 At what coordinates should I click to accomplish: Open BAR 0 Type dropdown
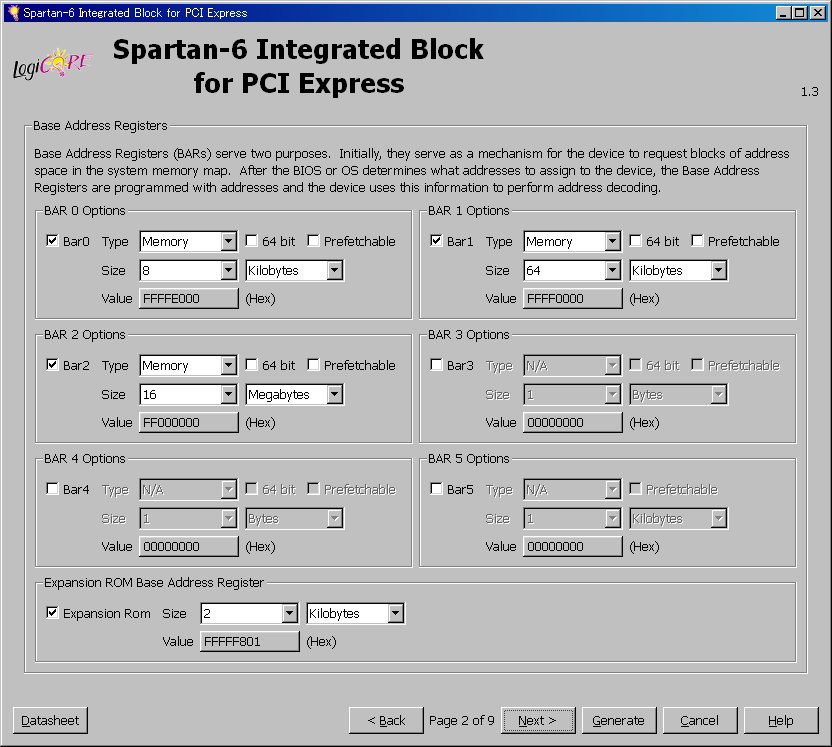228,242
